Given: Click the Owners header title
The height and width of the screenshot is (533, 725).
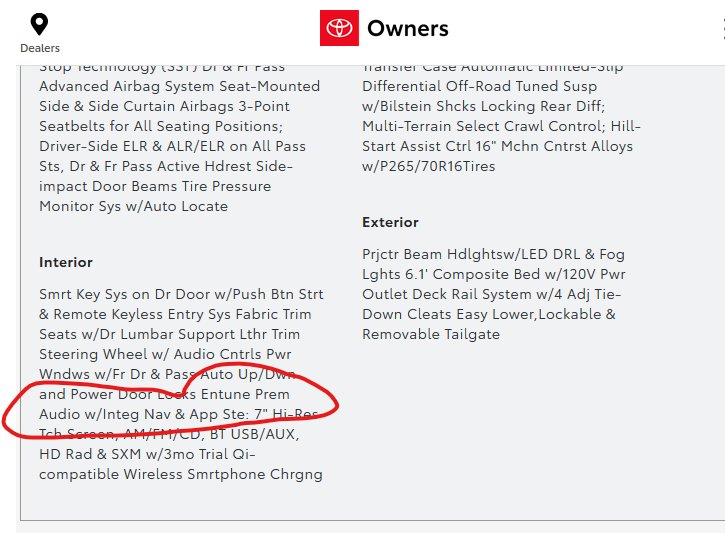Looking at the screenshot, I should (x=408, y=28).
